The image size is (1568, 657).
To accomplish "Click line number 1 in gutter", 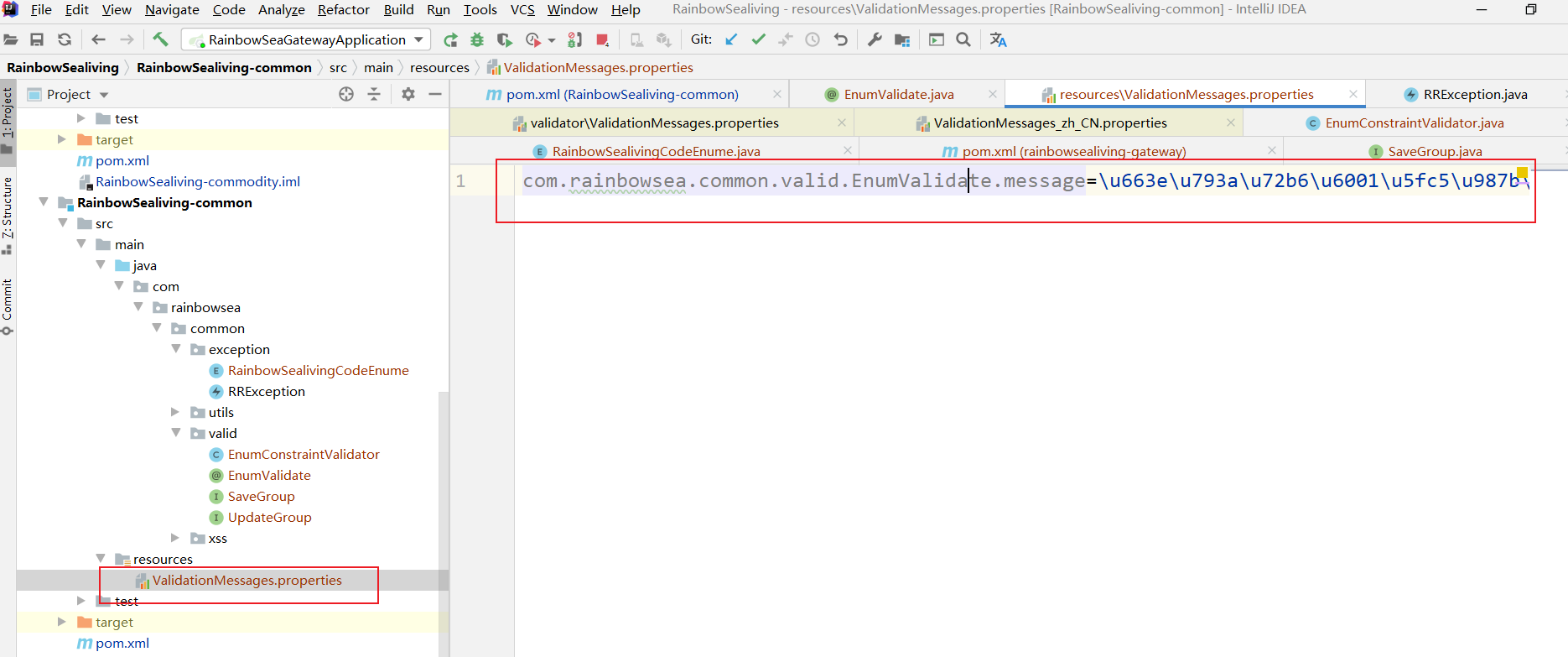I will pos(460,180).
